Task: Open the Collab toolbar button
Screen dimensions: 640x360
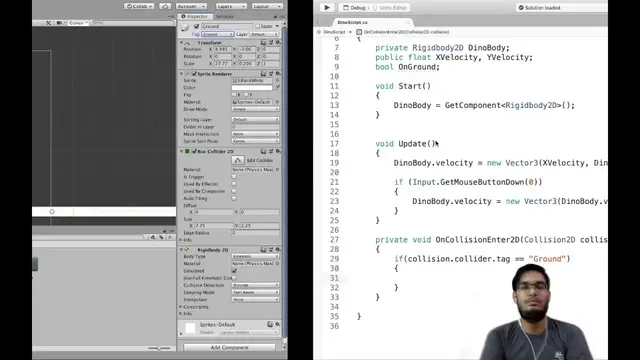Action: pos(139,6)
